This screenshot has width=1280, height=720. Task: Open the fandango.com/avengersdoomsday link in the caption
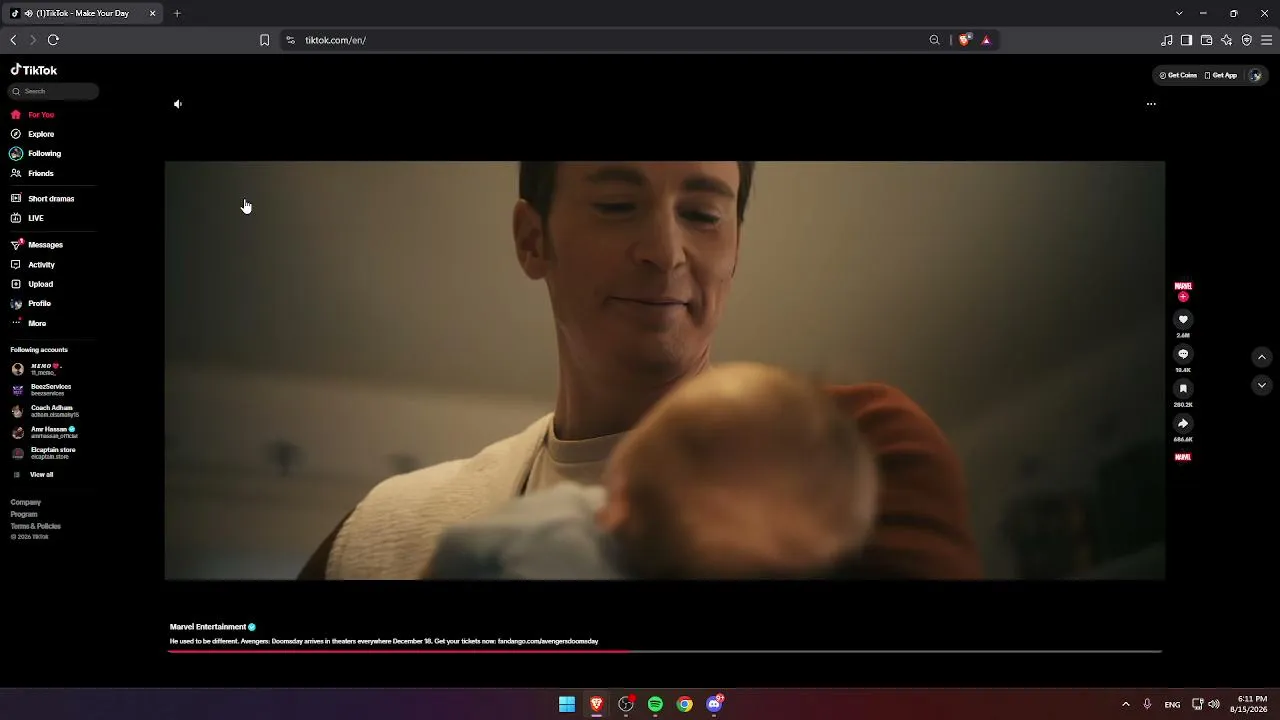(548, 641)
